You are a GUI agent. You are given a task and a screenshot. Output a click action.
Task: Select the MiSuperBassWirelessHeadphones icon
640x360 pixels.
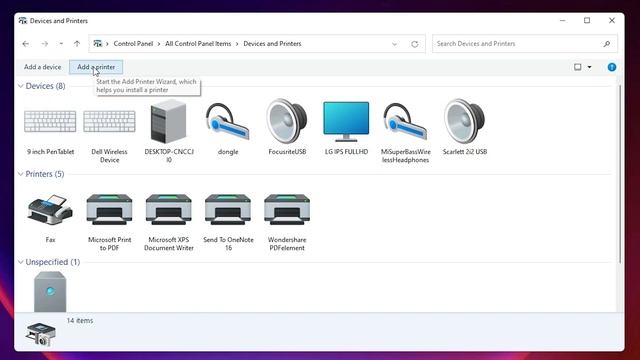tap(405, 121)
